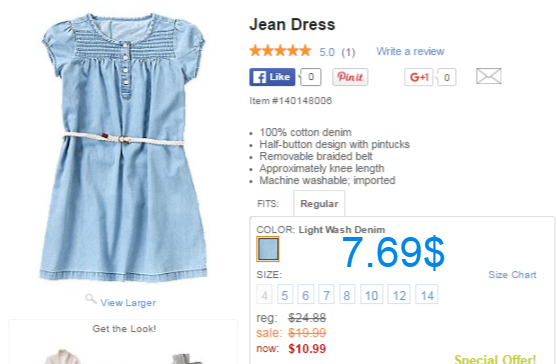Viewport: 557px width, 364px height.
Task: Click the Facebook like count bubble
Action: [x=311, y=77]
